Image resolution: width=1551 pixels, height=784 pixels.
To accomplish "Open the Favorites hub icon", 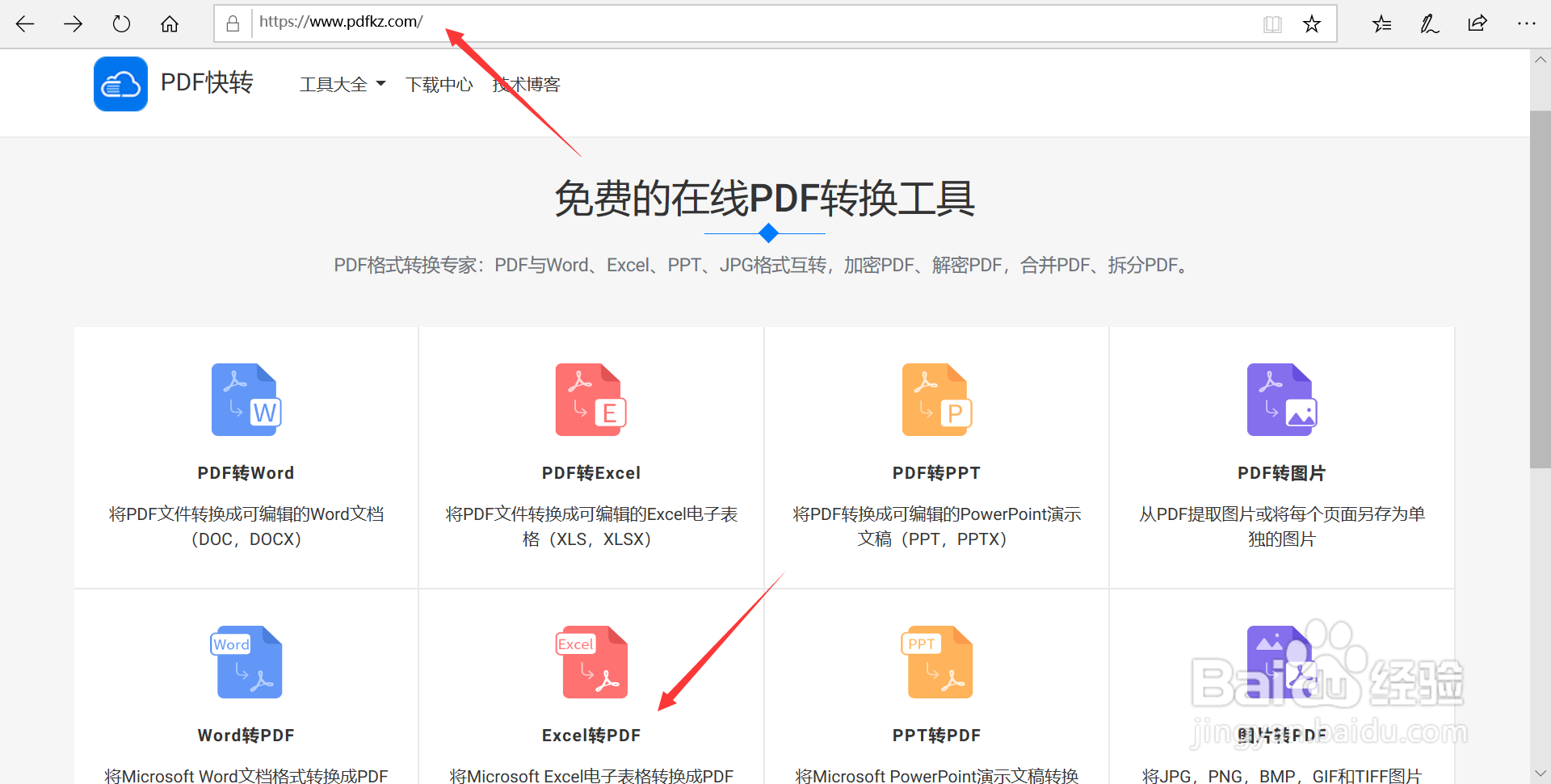I will pyautogui.click(x=1381, y=23).
